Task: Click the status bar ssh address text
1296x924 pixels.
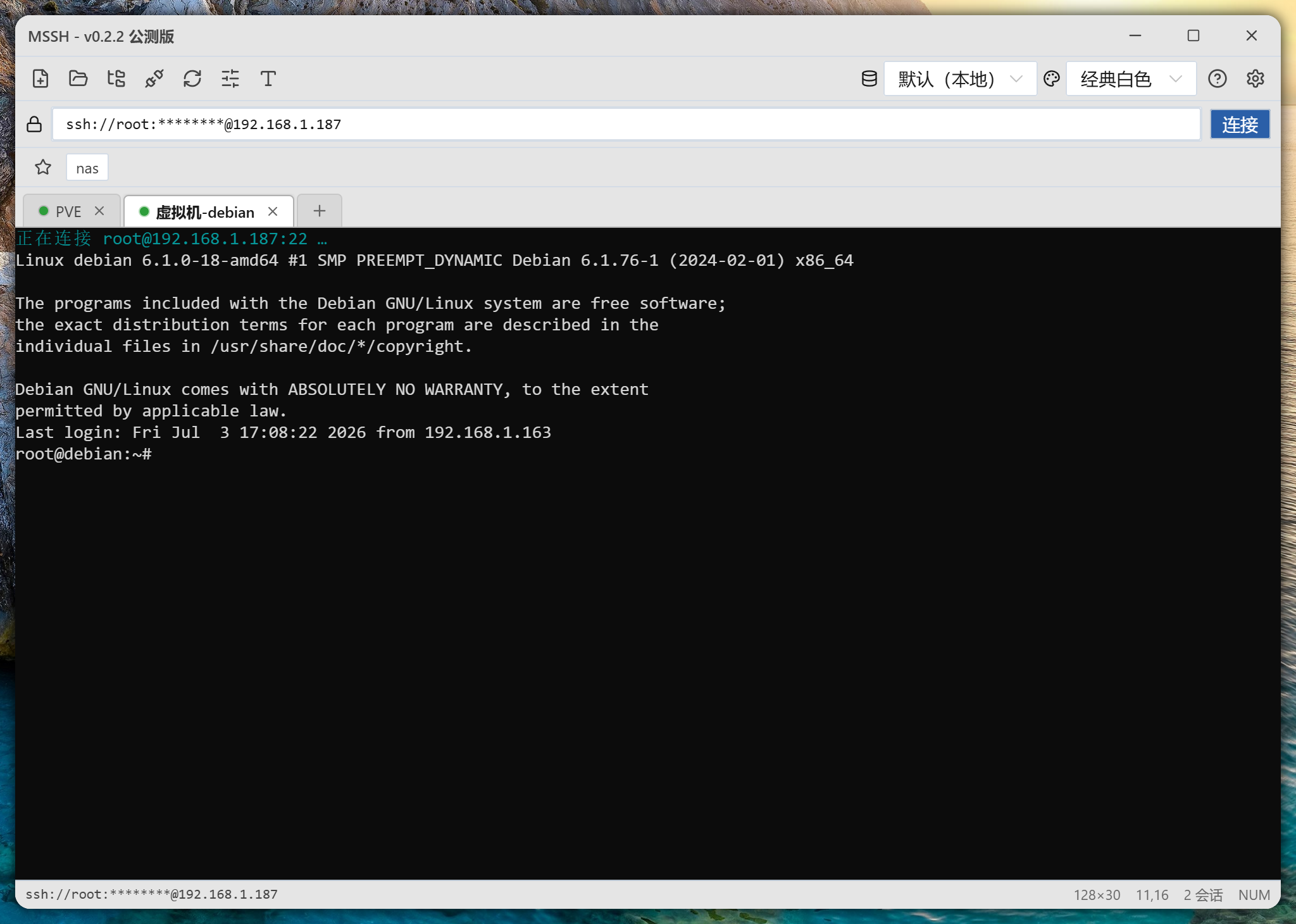Action: click(151, 894)
